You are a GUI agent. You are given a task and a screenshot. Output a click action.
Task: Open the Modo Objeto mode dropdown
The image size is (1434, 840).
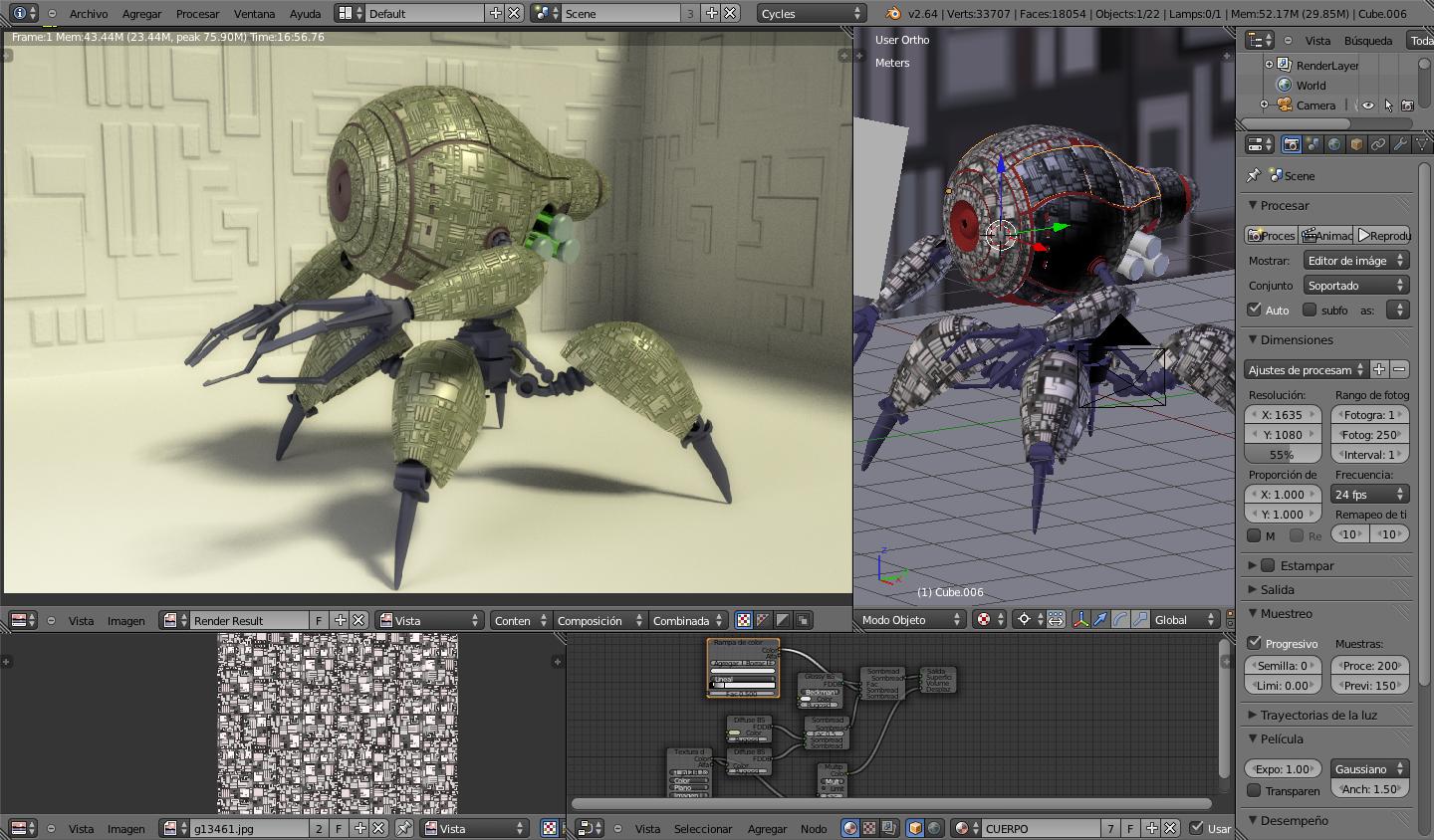point(911,620)
